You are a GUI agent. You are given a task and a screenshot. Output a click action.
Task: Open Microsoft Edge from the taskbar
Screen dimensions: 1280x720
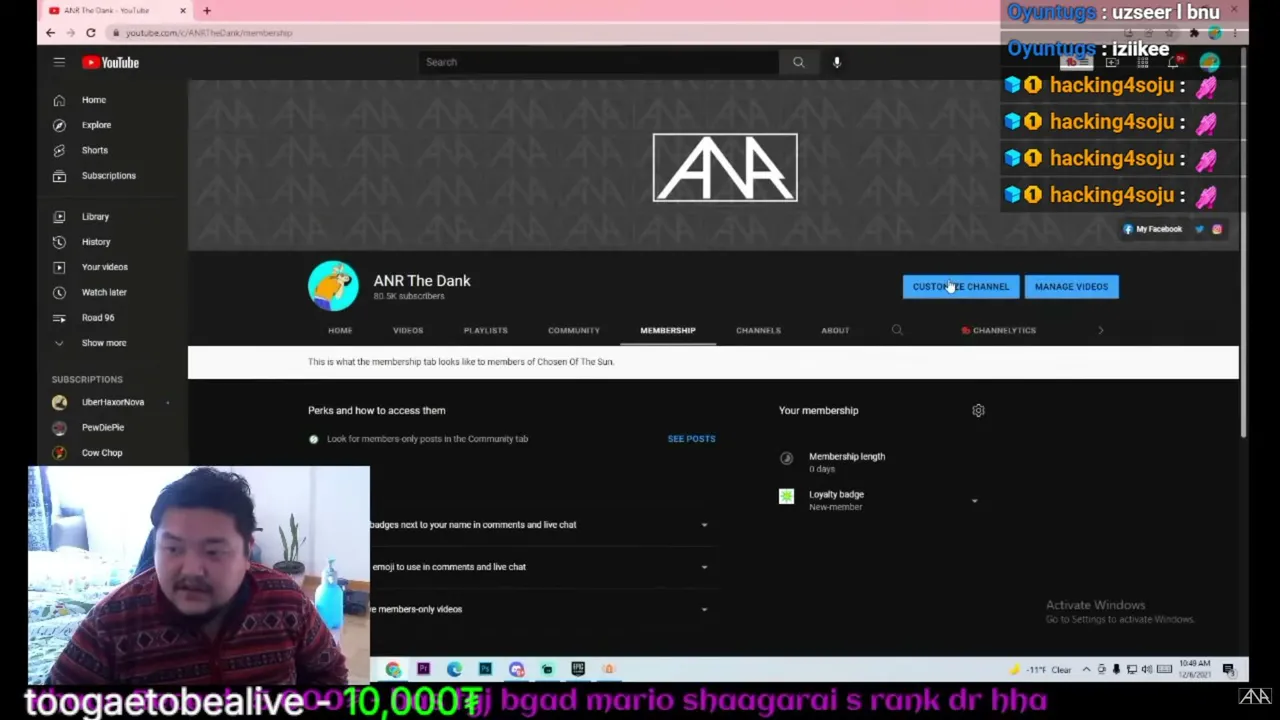pos(454,669)
